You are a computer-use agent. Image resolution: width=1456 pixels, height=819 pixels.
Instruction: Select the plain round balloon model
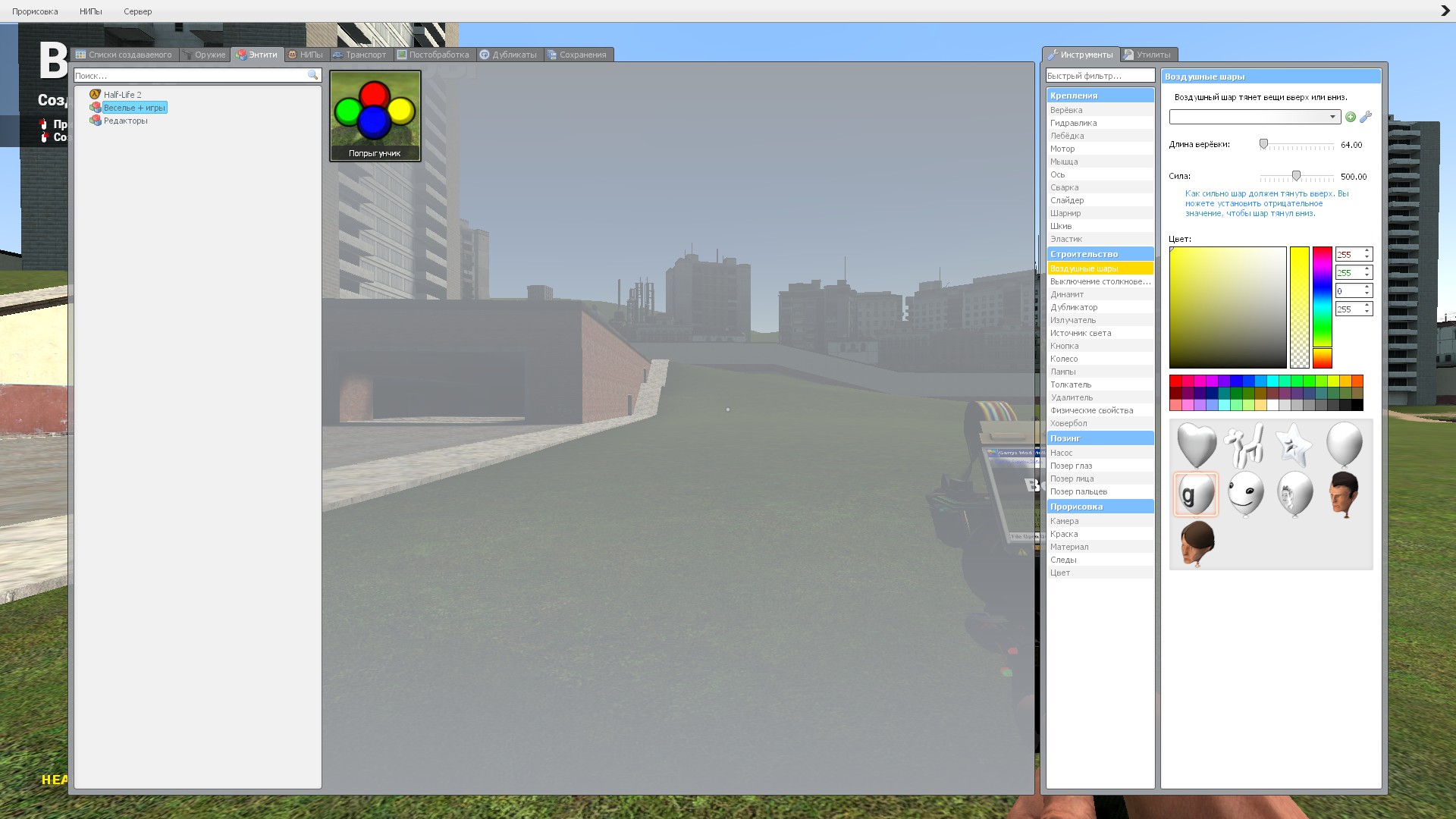tap(1344, 445)
